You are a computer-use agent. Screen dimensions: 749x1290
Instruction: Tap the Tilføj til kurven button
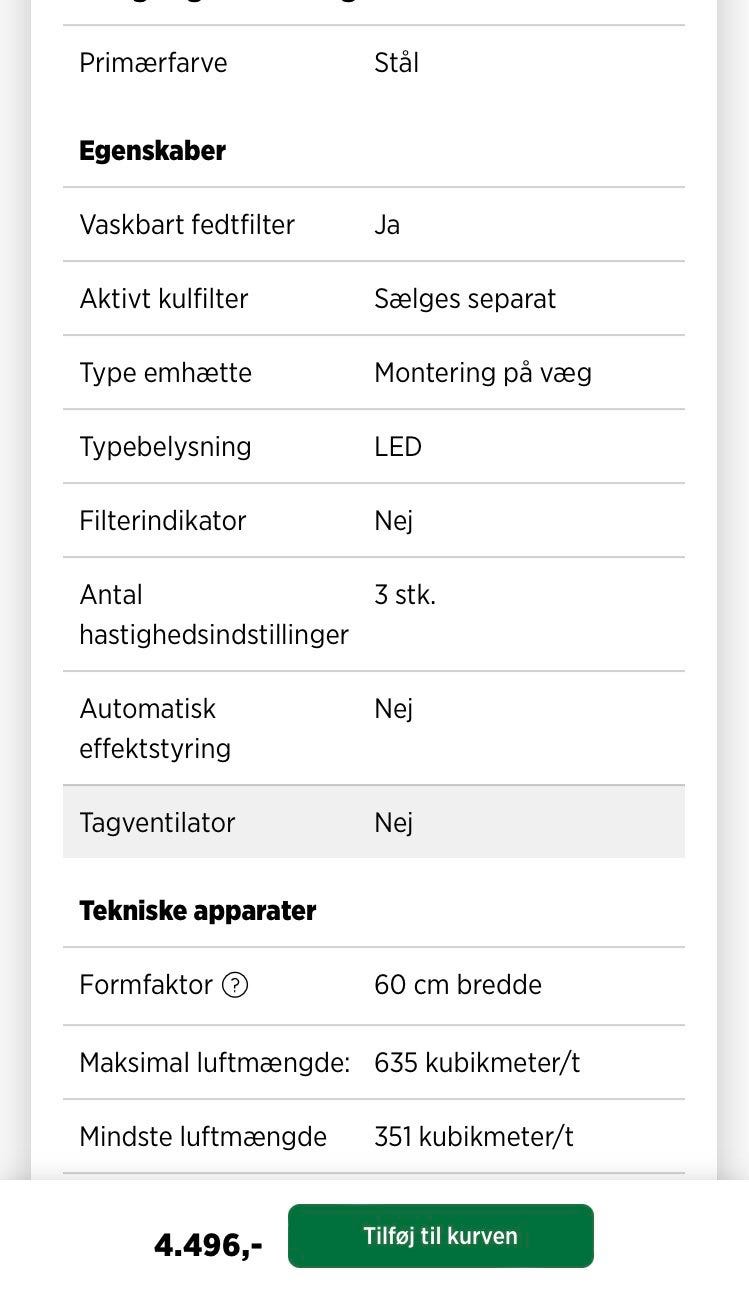pos(440,1236)
